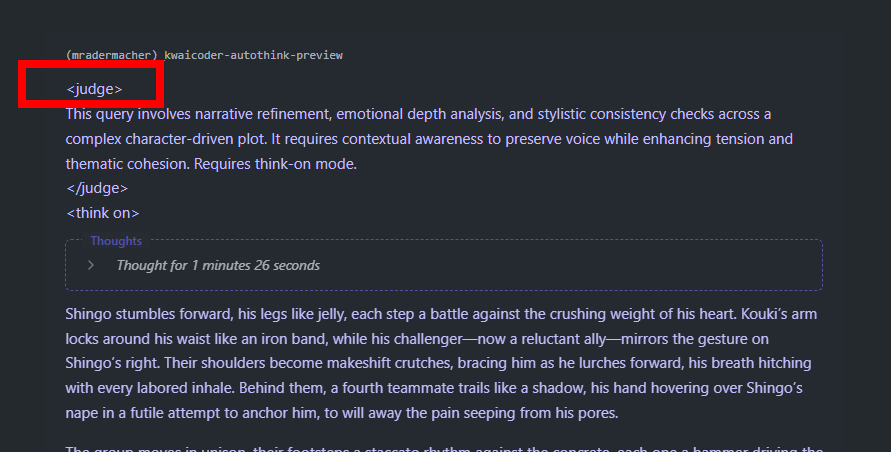Click the Thoughts box header label
891x452 pixels.
(116, 241)
